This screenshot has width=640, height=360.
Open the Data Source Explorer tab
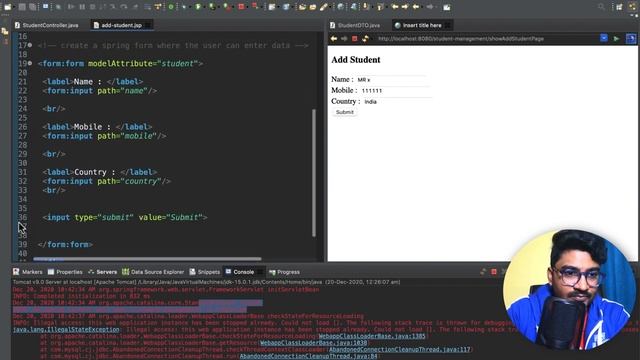(x=153, y=272)
